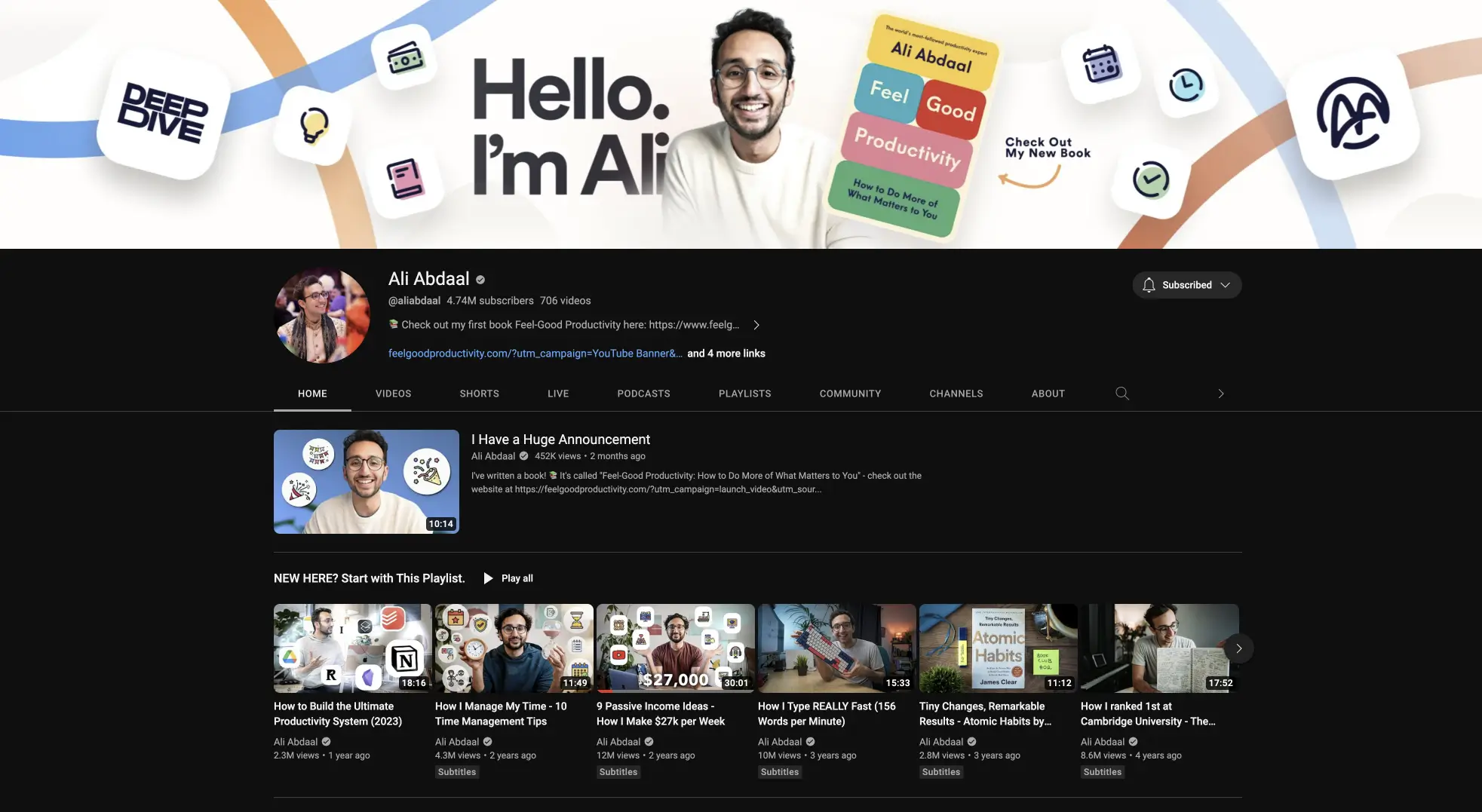Image resolution: width=1482 pixels, height=812 pixels.
Task: Open the Podcasts tab
Action: [644, 394]
